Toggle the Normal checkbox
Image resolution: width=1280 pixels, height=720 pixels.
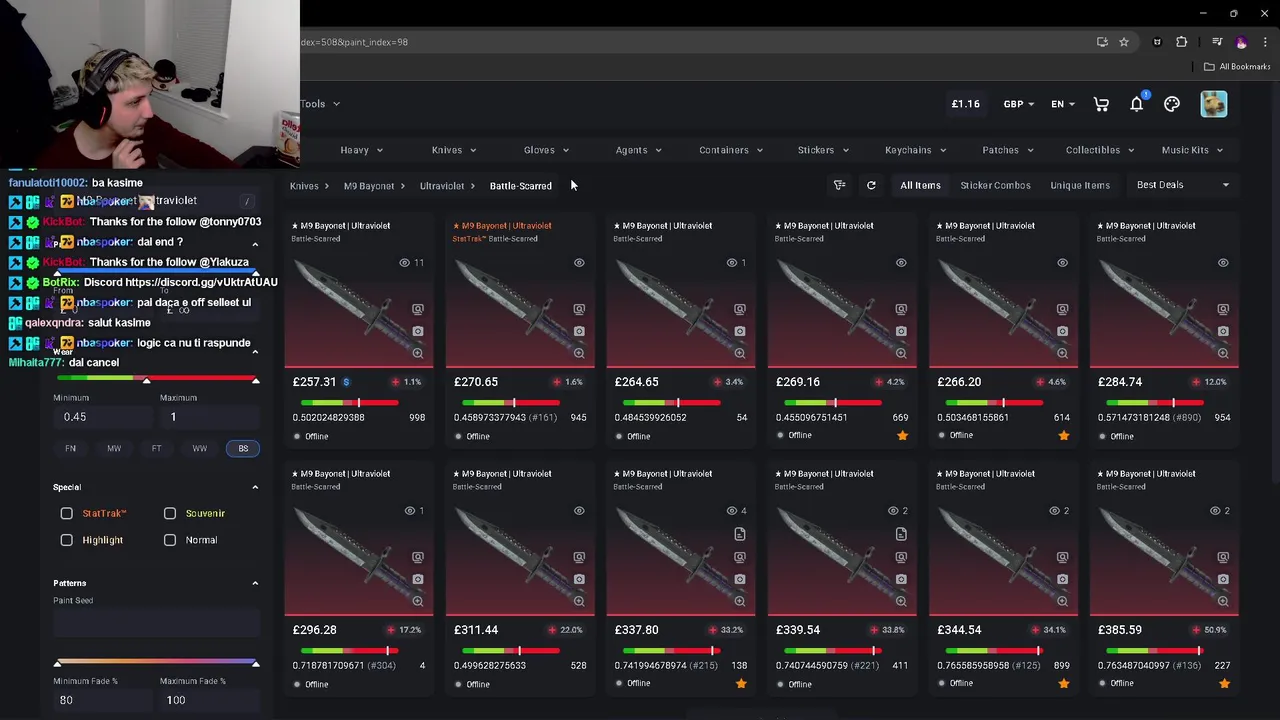(x=170, y=540)
